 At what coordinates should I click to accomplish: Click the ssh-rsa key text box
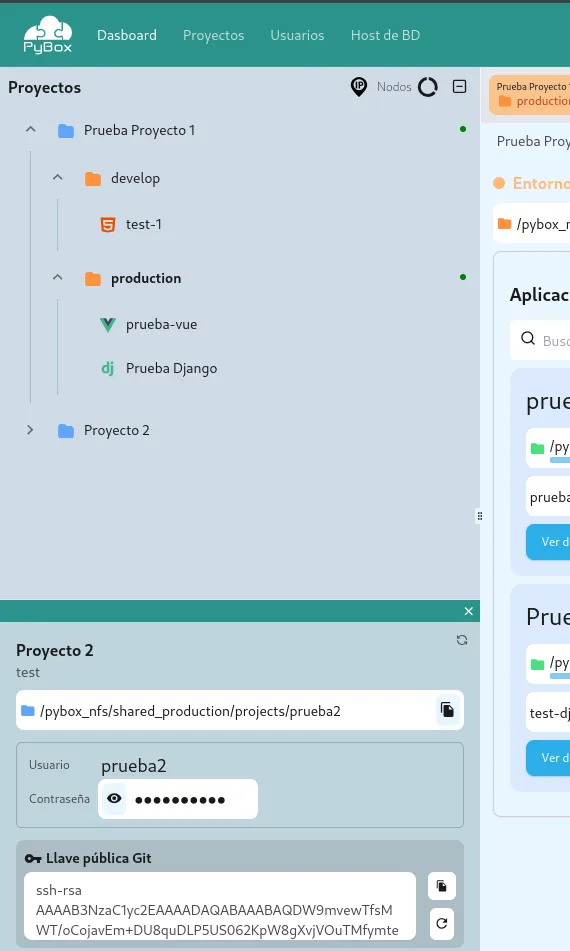(220, 907)
